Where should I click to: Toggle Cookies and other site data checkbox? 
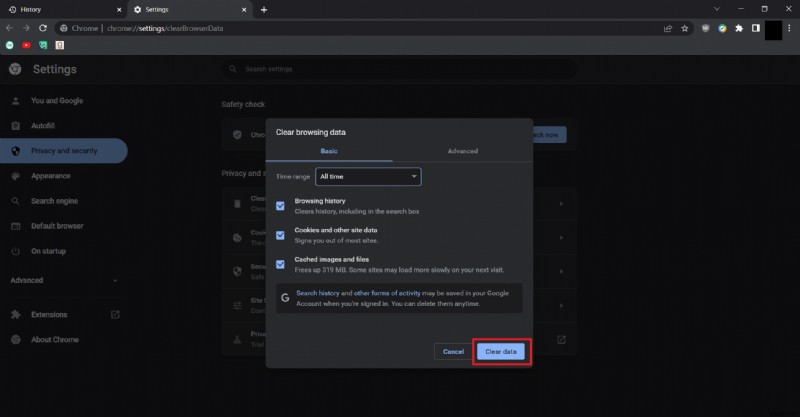[280, 234]
